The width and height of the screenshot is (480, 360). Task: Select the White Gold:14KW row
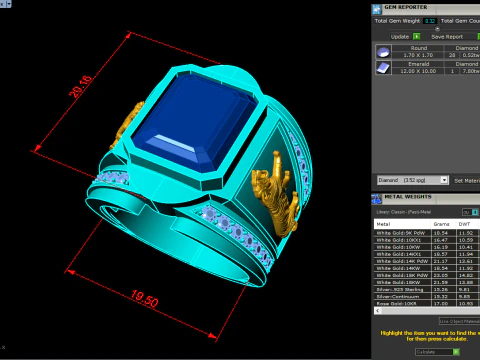426,268
